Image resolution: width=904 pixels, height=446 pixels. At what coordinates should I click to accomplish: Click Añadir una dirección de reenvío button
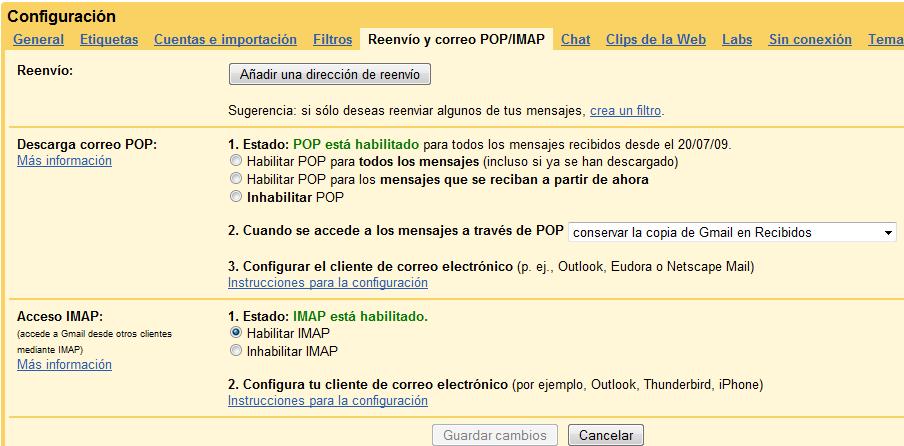[330, 74]
